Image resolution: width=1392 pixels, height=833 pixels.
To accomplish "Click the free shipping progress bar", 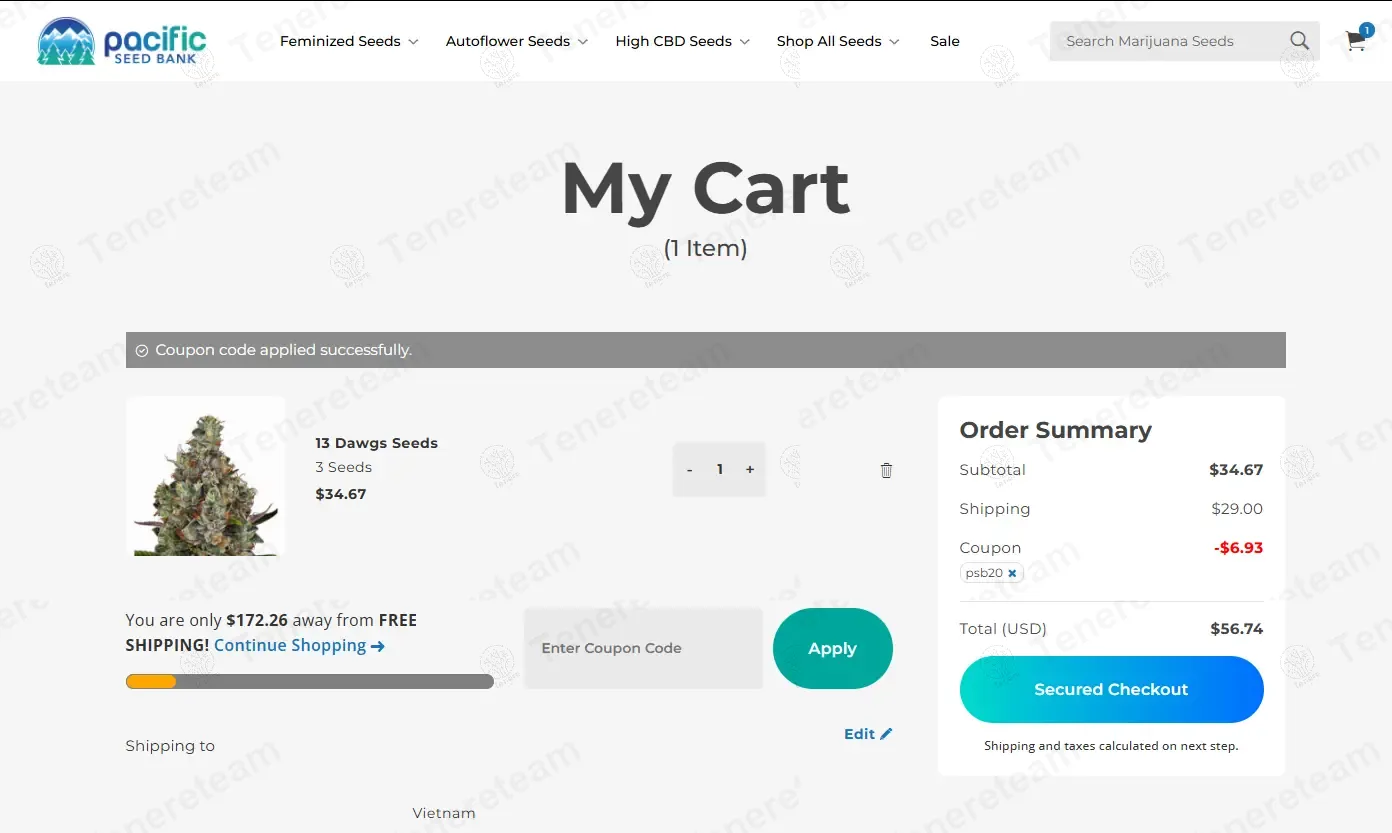I will (x=309, y=682).
